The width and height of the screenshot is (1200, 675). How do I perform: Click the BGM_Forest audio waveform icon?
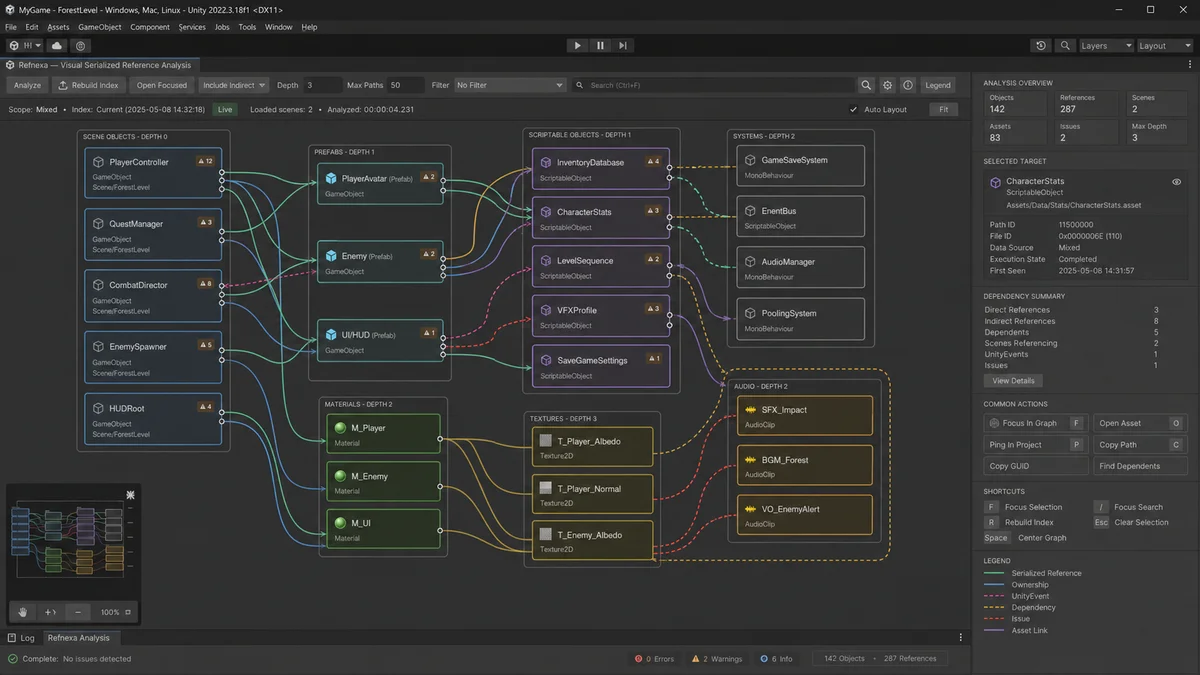751,460
